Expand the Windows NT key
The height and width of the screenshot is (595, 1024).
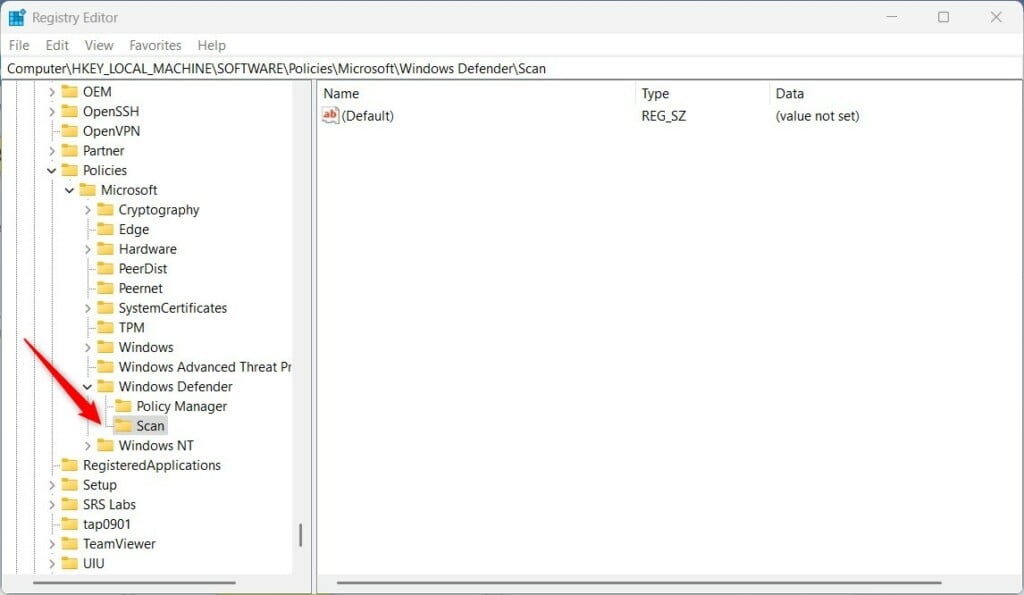click(88, 445)
